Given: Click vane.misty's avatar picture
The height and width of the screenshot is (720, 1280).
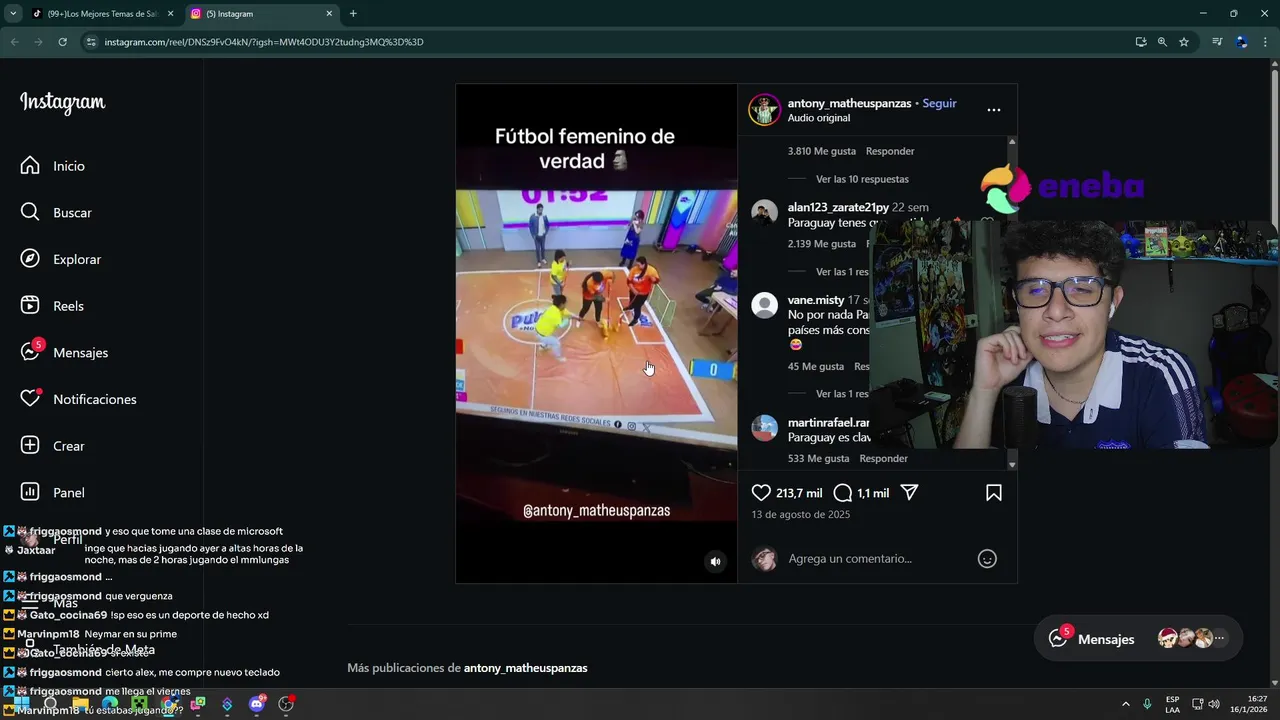Looking at the screenshot, I should tap(765, 305).
